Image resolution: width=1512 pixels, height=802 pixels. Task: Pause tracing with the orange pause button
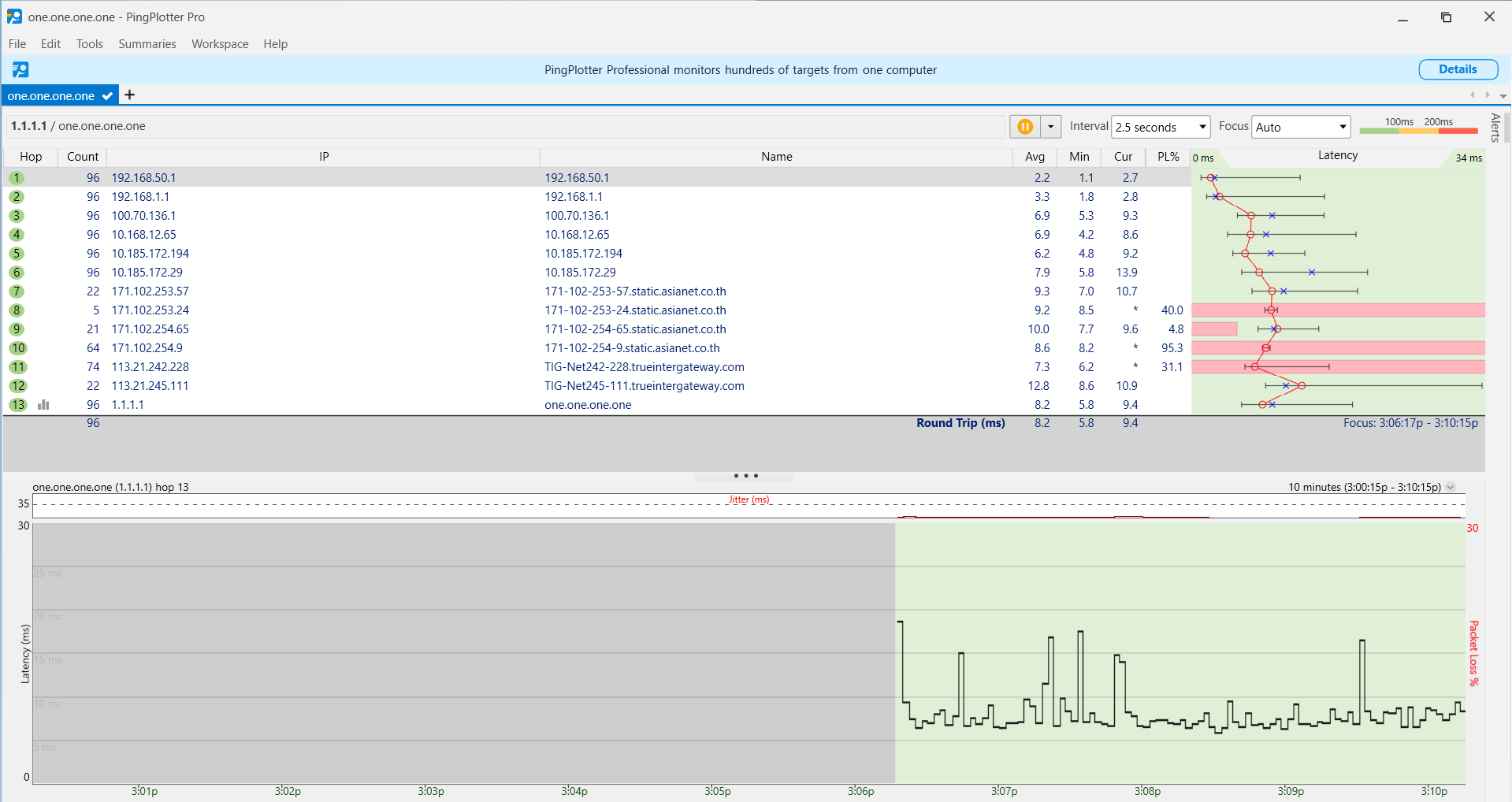pos(1024,127)
